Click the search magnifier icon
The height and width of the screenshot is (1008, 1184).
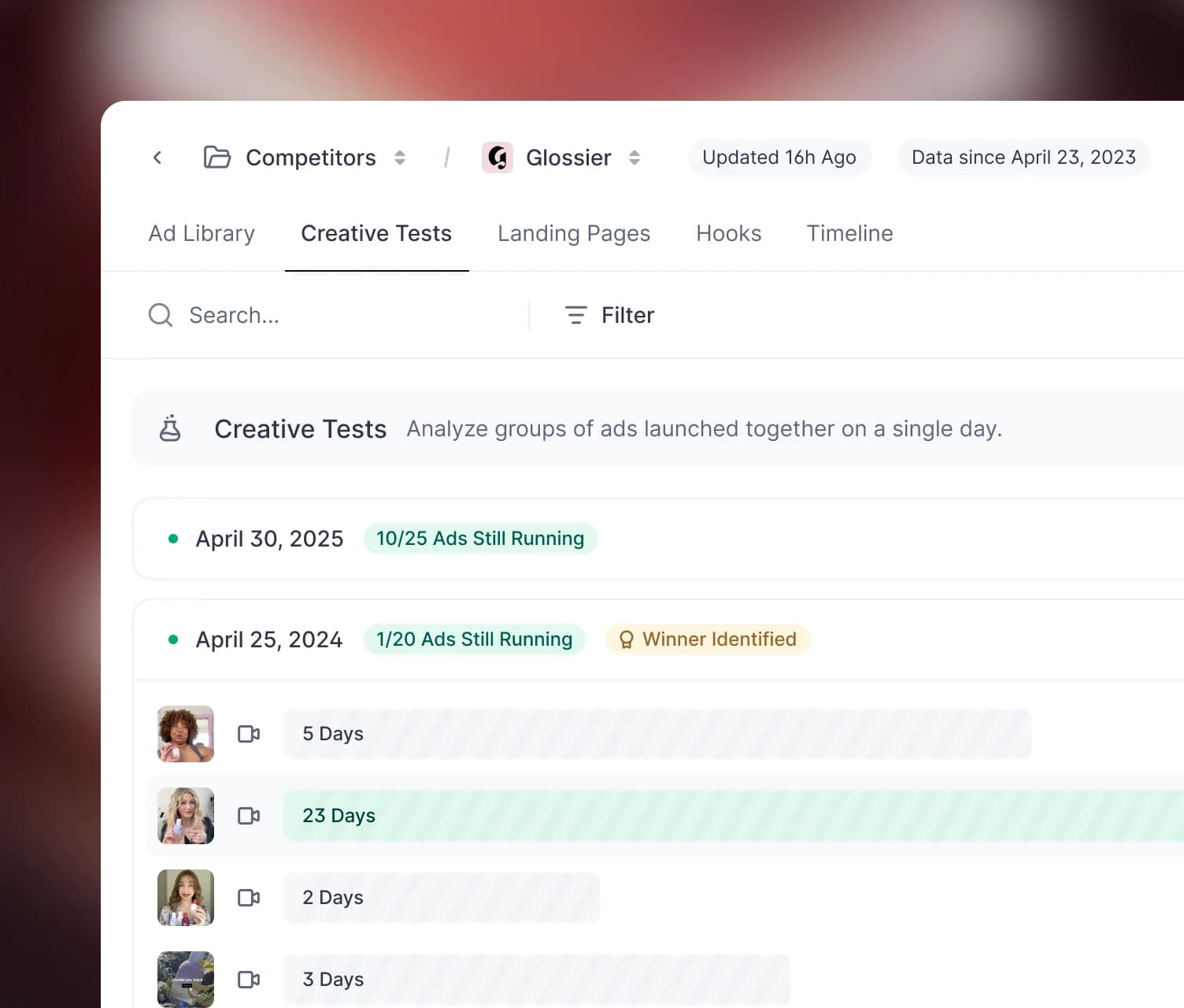[x=161, y=315]
